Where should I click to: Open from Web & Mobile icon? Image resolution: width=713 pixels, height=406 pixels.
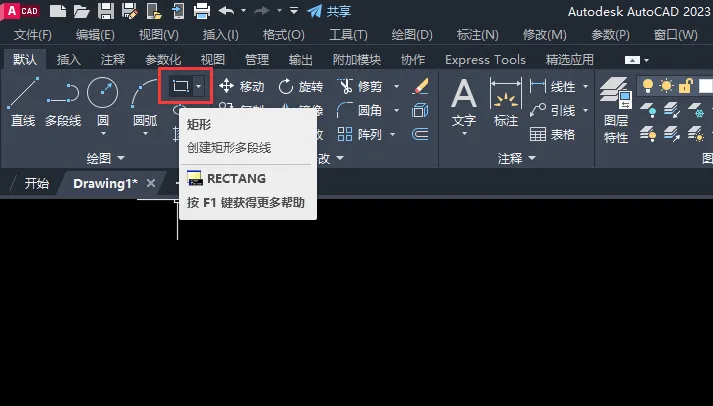pos(154,11)
